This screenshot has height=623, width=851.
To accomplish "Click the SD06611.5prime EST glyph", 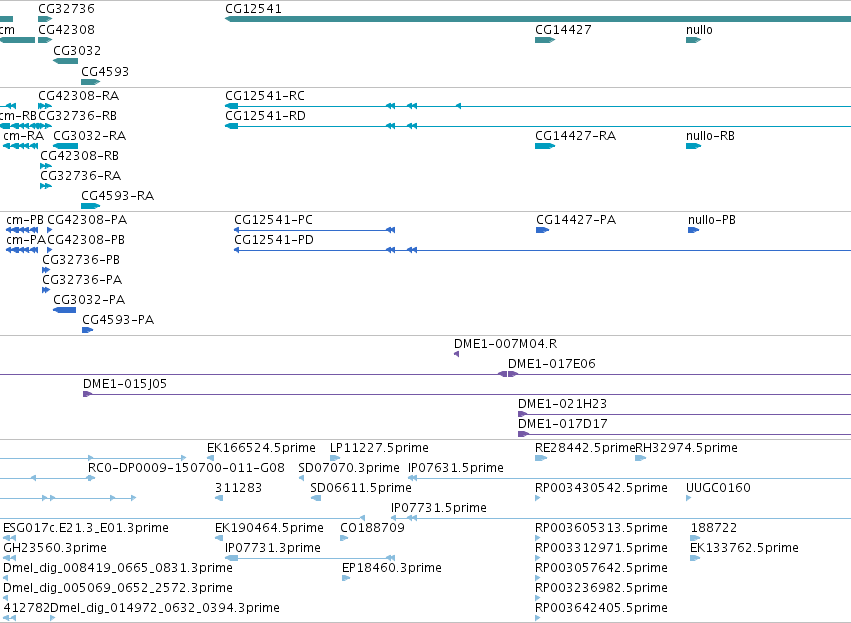I will point(315,498).
